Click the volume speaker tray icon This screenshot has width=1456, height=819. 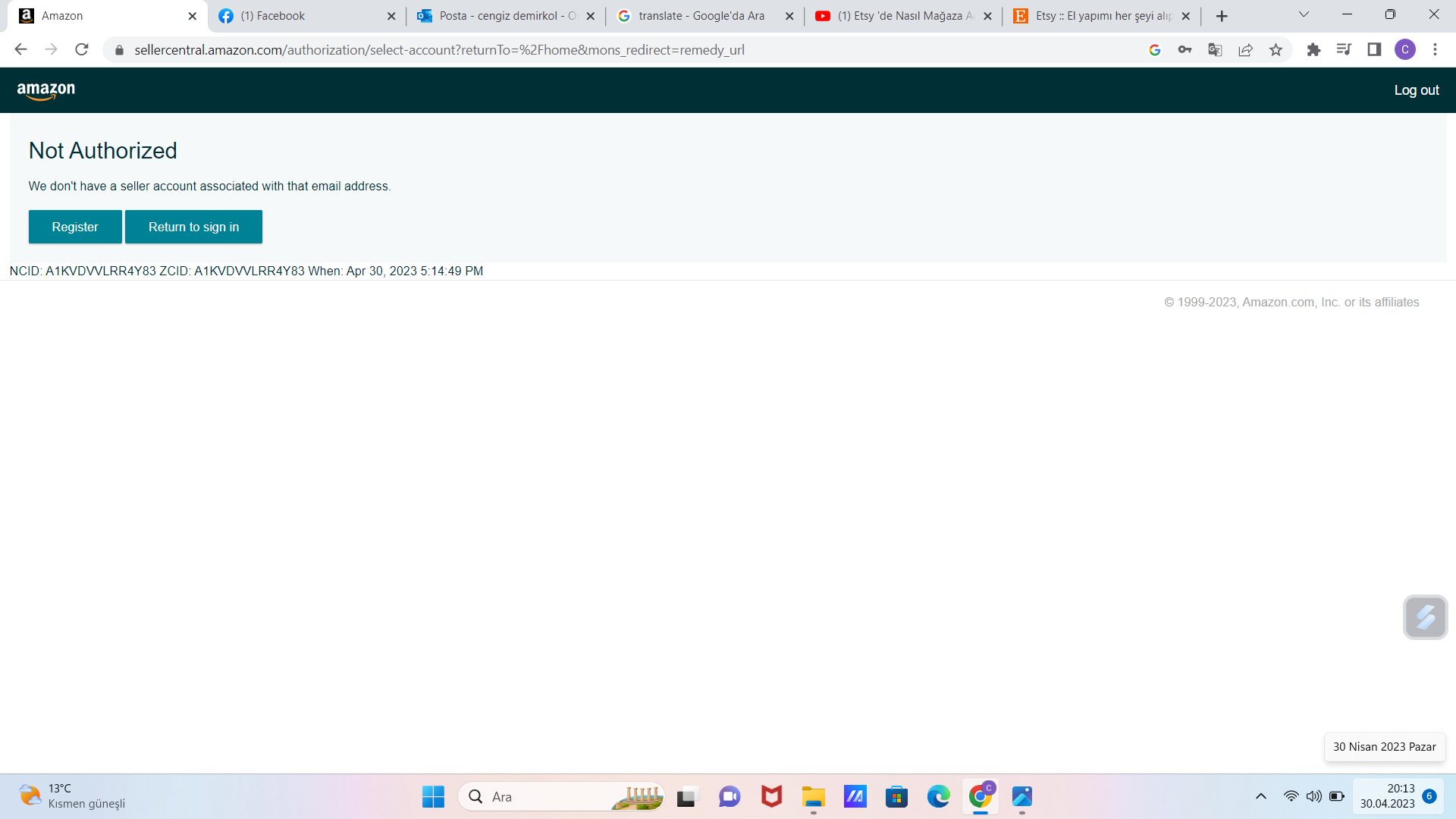tap(1313, 796)
